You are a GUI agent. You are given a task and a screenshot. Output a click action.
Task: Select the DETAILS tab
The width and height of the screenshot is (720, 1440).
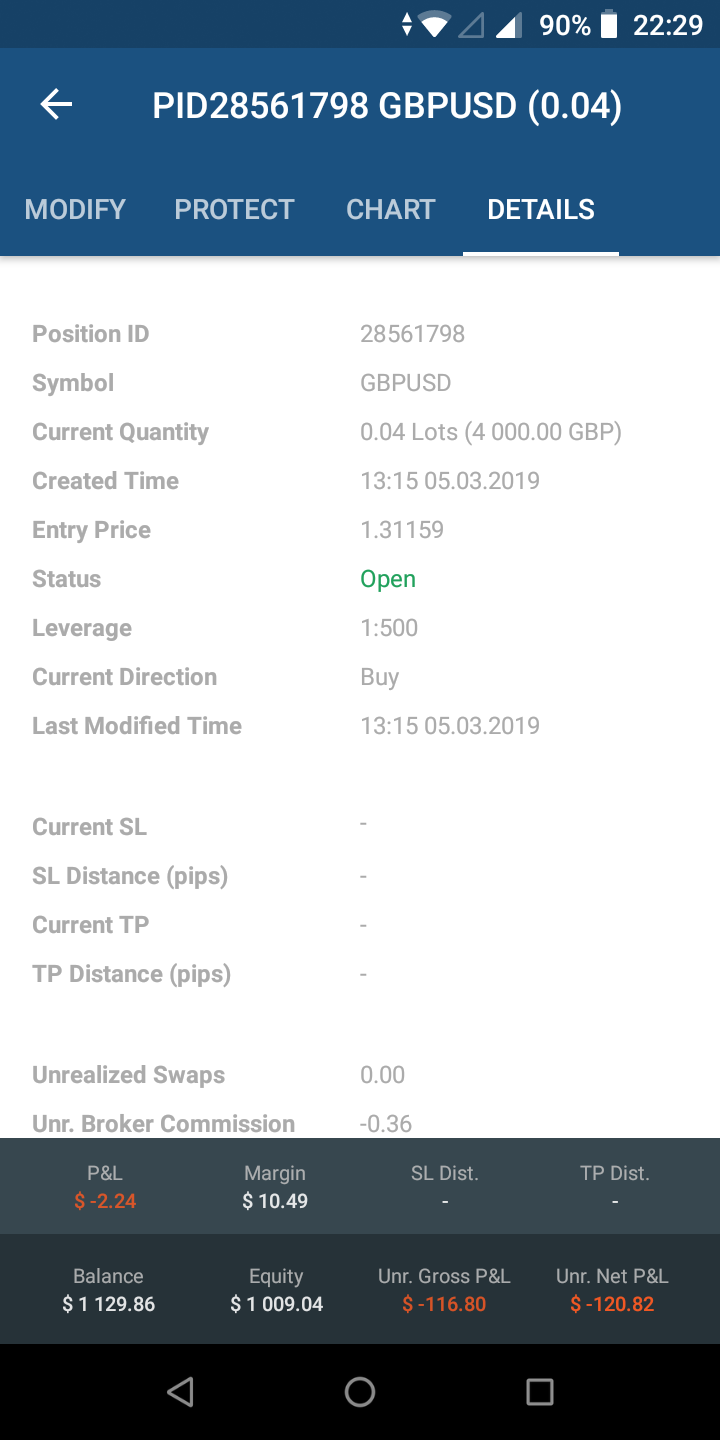click(541, 210)
